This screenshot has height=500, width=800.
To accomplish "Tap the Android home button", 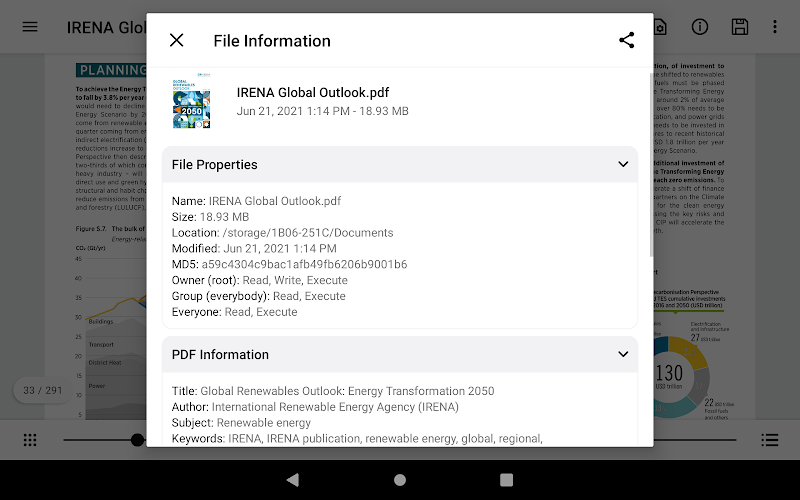I will pos(400,480).
